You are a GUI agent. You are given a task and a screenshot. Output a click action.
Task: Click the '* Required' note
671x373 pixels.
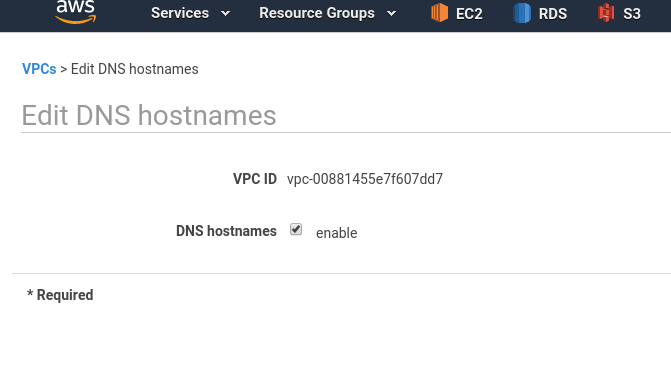click(60, 295)
